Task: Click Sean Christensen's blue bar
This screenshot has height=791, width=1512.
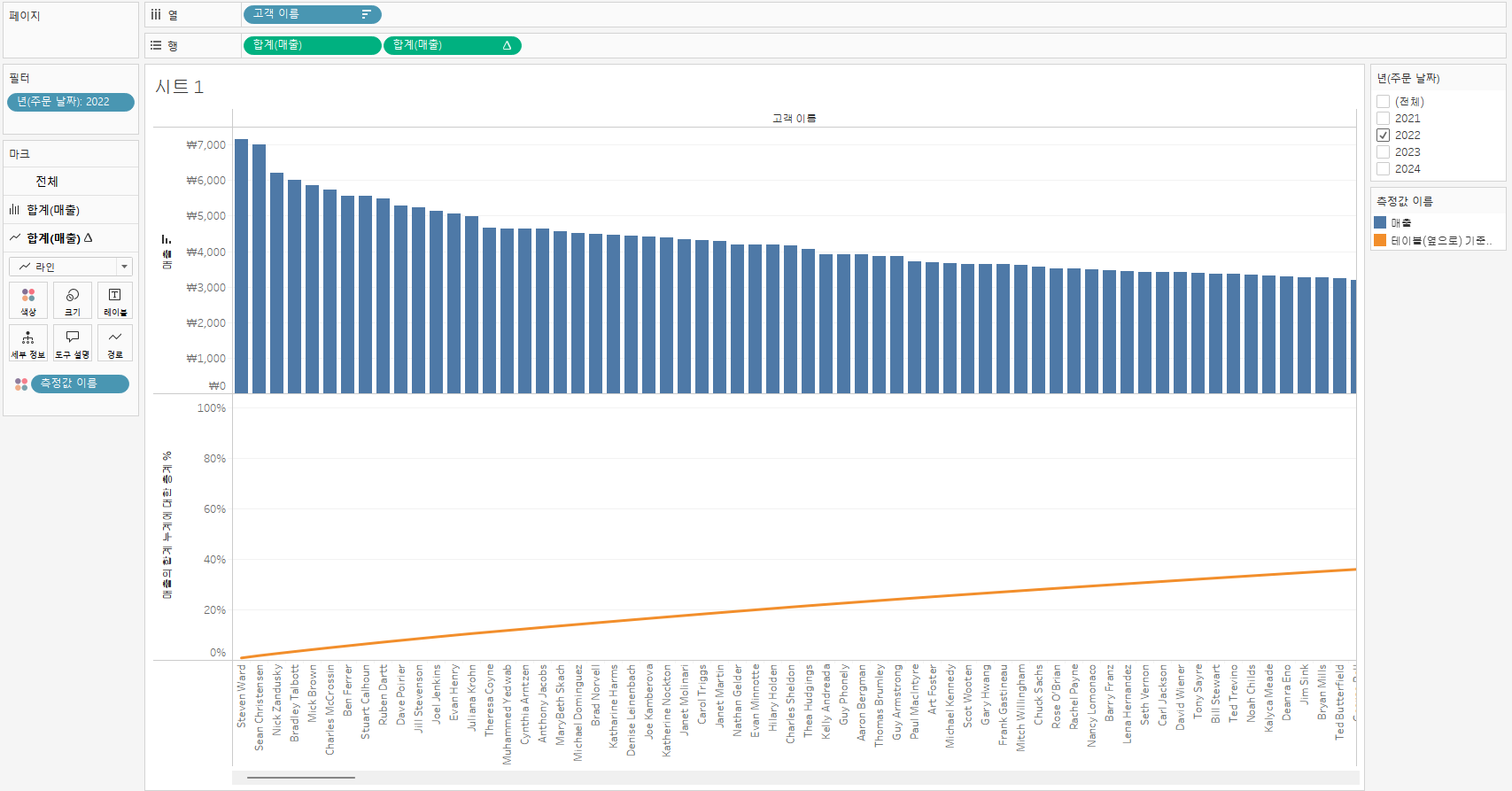Action: (259, 268)
